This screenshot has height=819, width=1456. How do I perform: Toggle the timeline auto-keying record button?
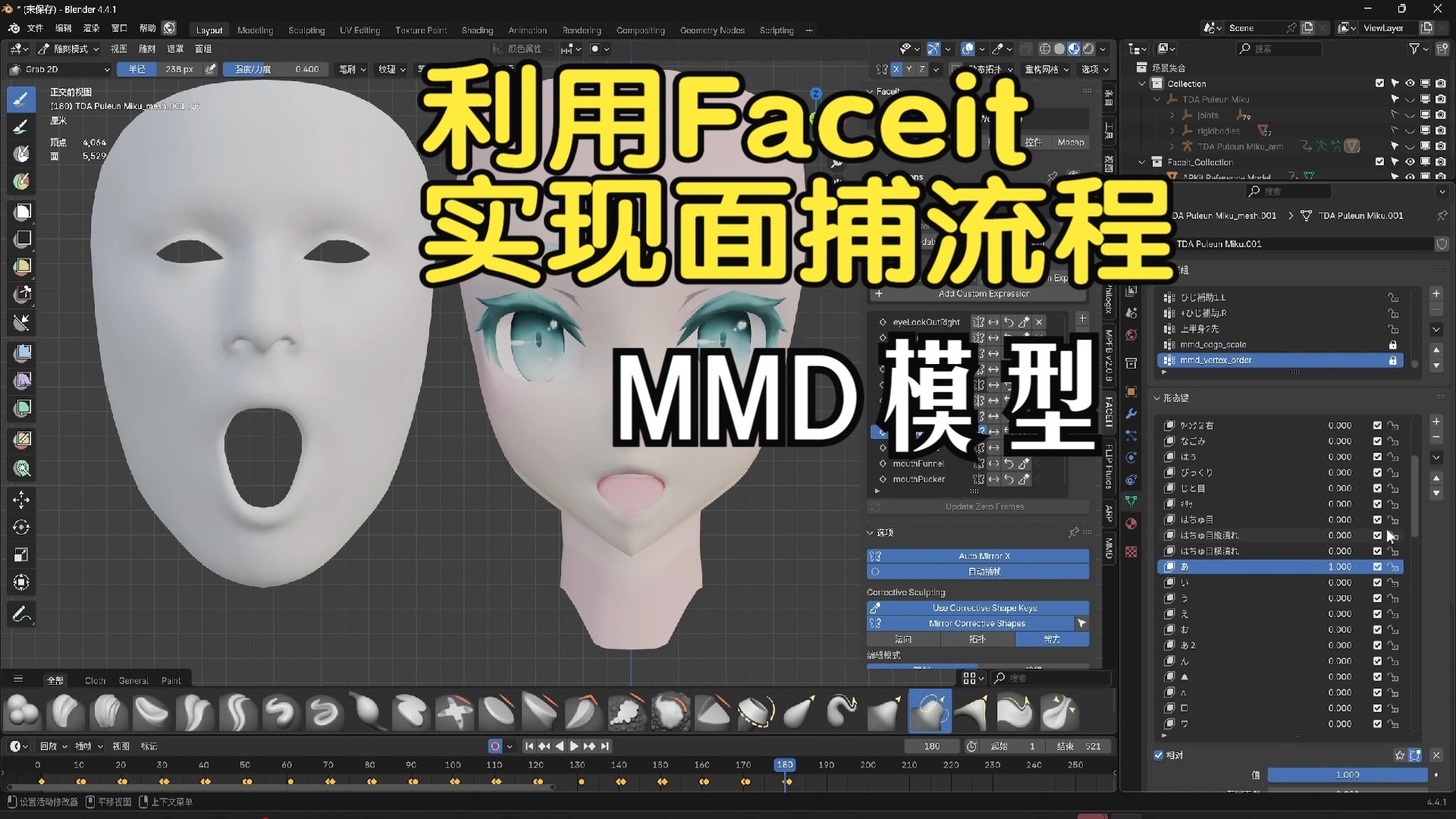pyautogui.click(x=495, y=746)
